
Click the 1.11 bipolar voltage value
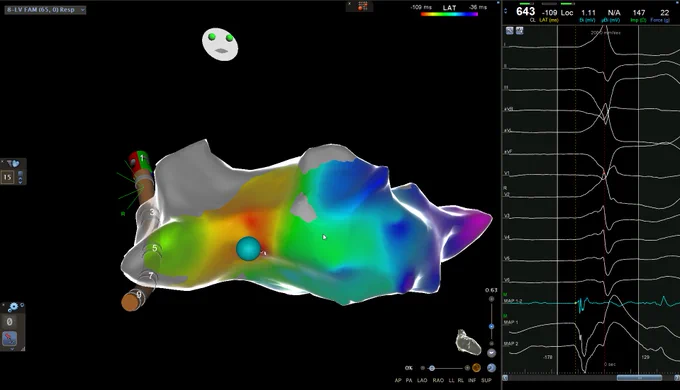pos(588,13)
